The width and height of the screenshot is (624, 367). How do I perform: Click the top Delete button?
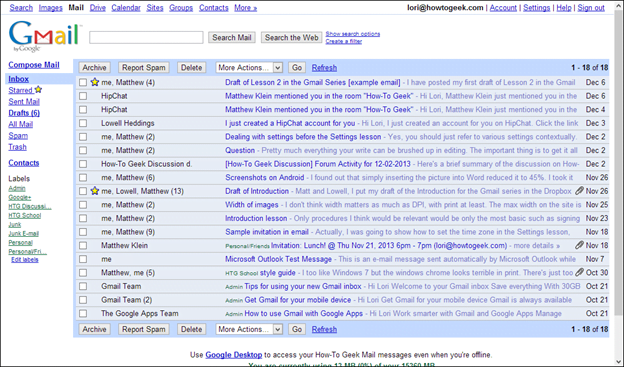pyautogui.click(x=191, y=68)
